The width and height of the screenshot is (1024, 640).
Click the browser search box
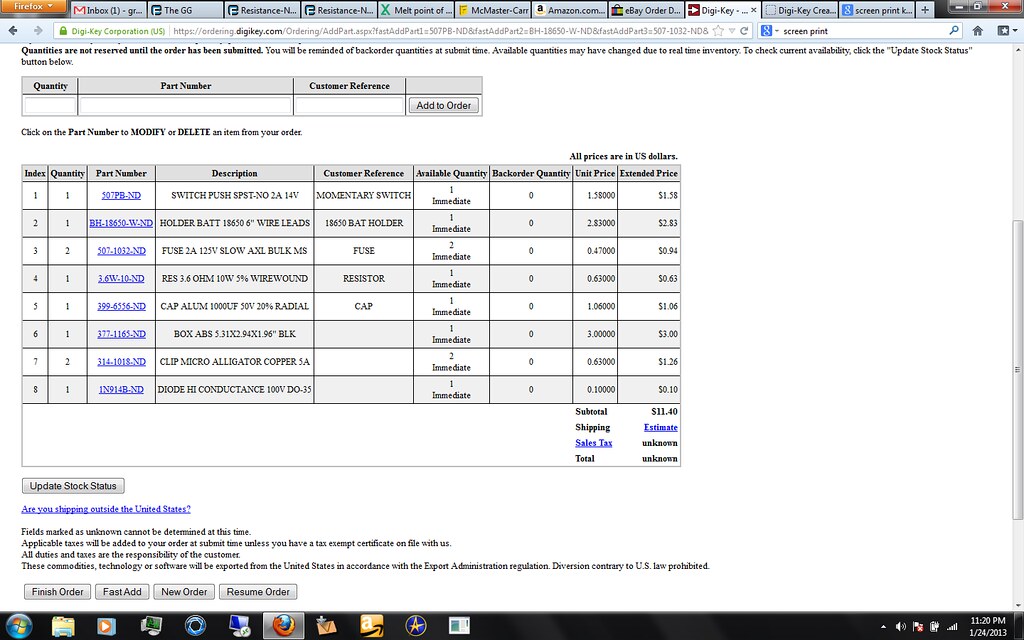tap(863, 31)
